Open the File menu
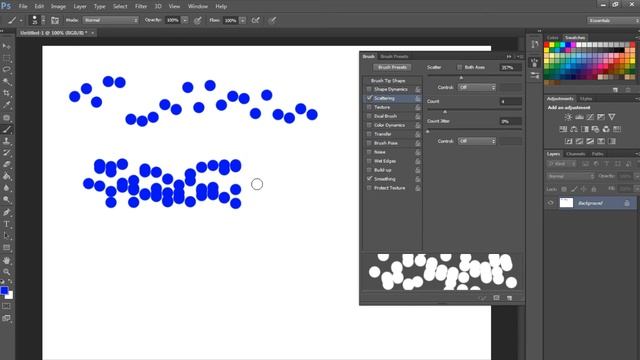Viewport: 640px width, 360px height. [x=23, y=6]
